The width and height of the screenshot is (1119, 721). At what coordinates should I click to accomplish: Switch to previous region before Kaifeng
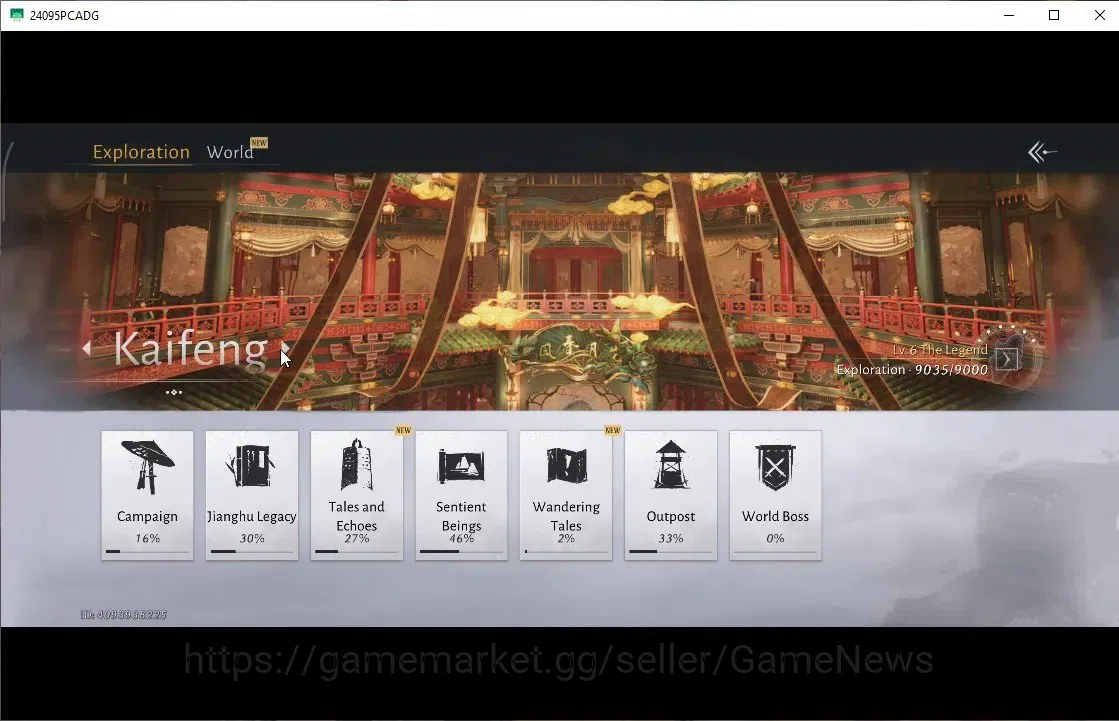pyautogui.click(x=86, y=348)
